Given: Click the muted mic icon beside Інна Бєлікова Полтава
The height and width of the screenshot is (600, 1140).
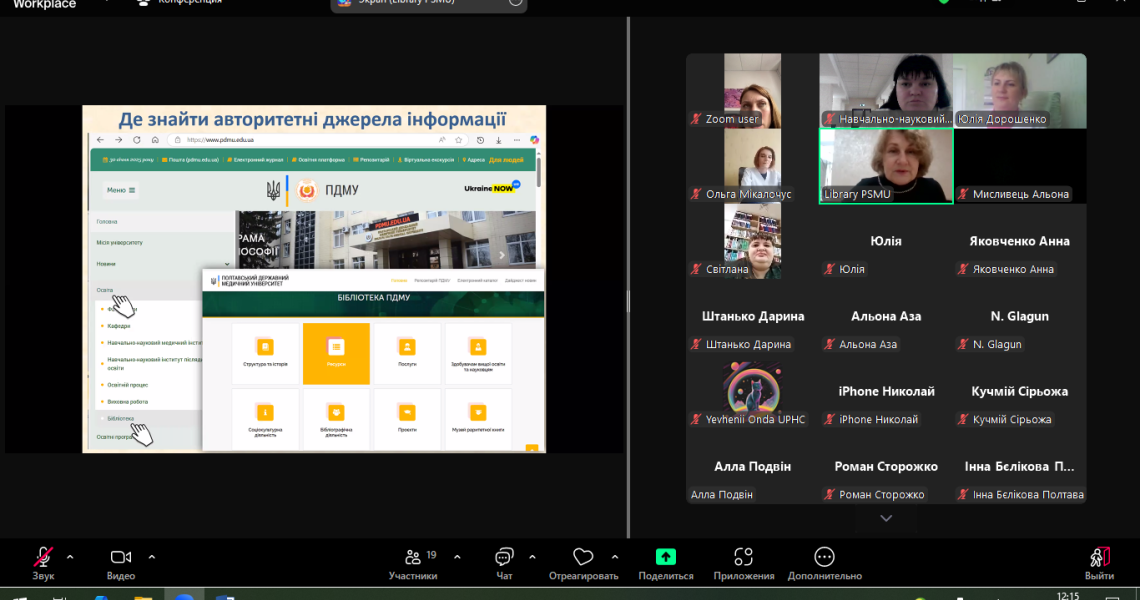Looking at the screenshot, I should click(x=963, y=495).
